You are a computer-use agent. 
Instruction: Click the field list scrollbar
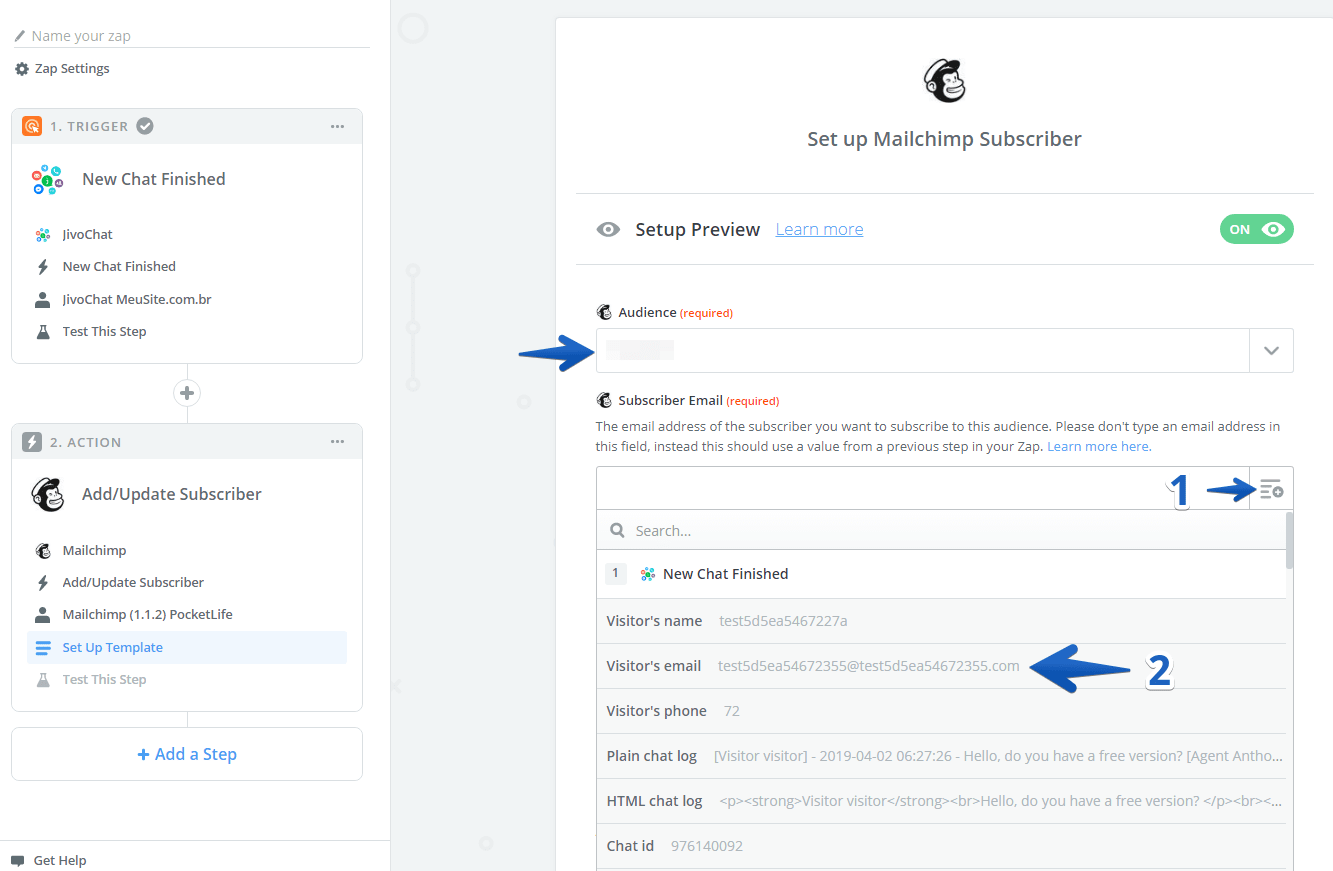click(1289, 540)
